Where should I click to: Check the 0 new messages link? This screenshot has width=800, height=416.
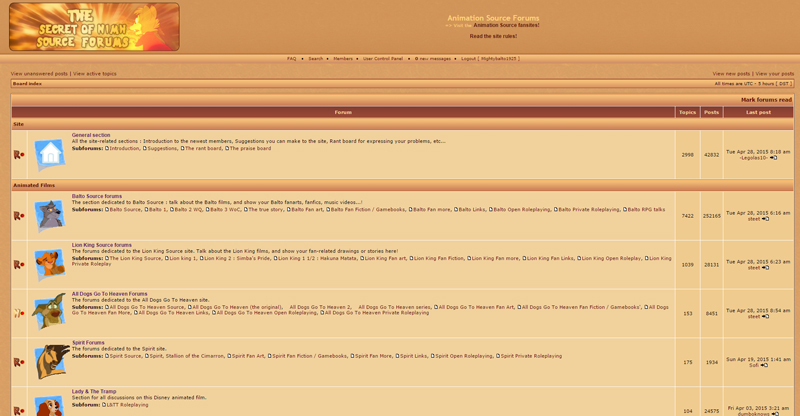pyautogui.click(x=433, y=59)
